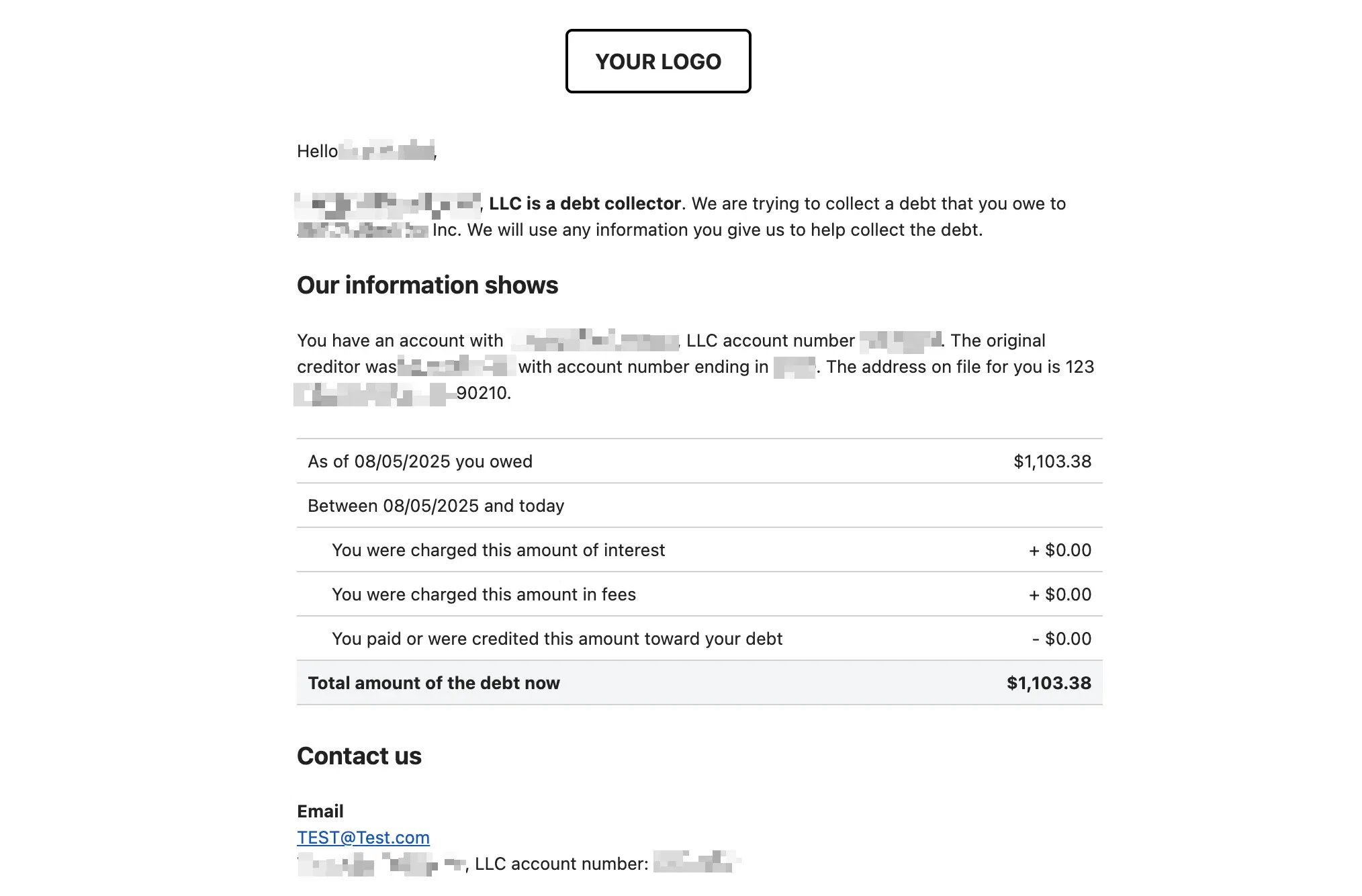Screen dimensions: 1362x896
Task: Click the 'Our information shows' heading
Action: click(x=427, y=285)
